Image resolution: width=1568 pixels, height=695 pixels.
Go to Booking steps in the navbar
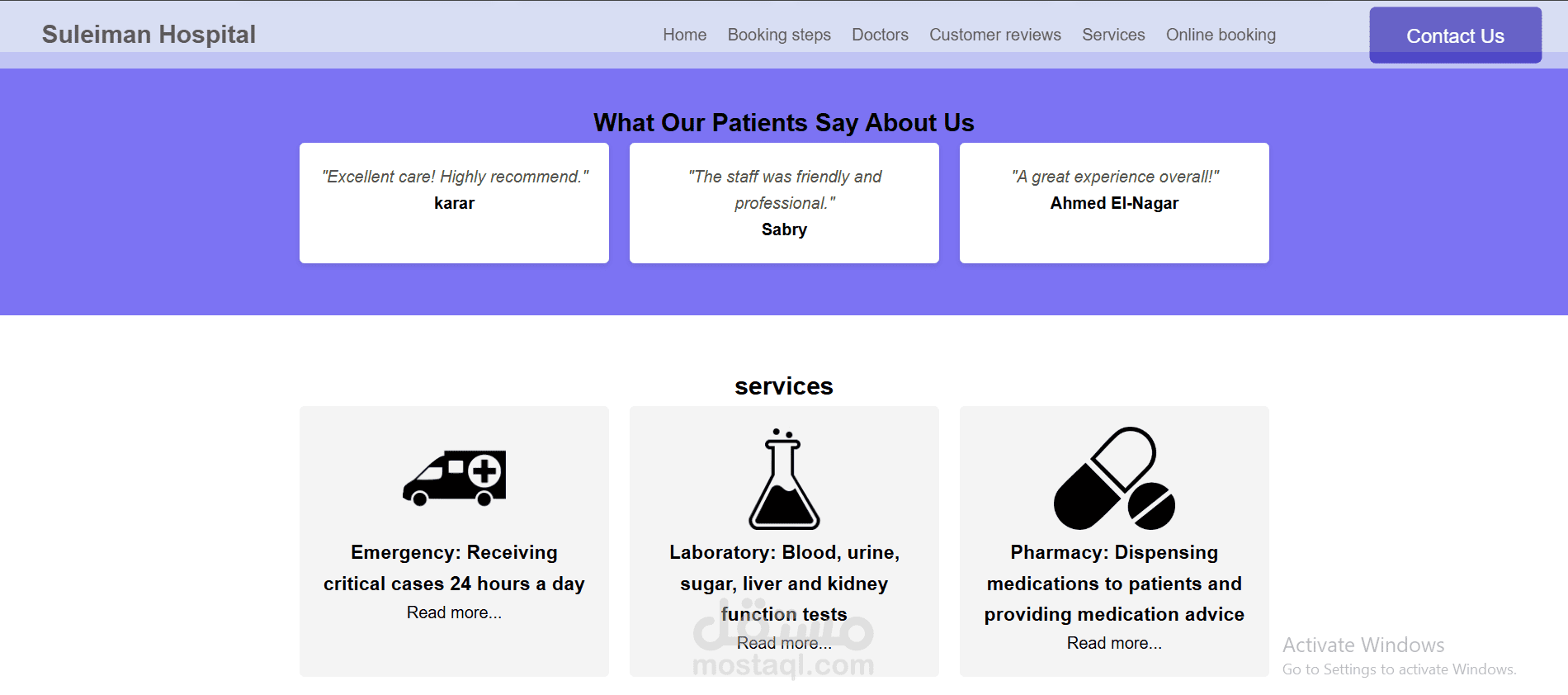[x=779, y=35]
